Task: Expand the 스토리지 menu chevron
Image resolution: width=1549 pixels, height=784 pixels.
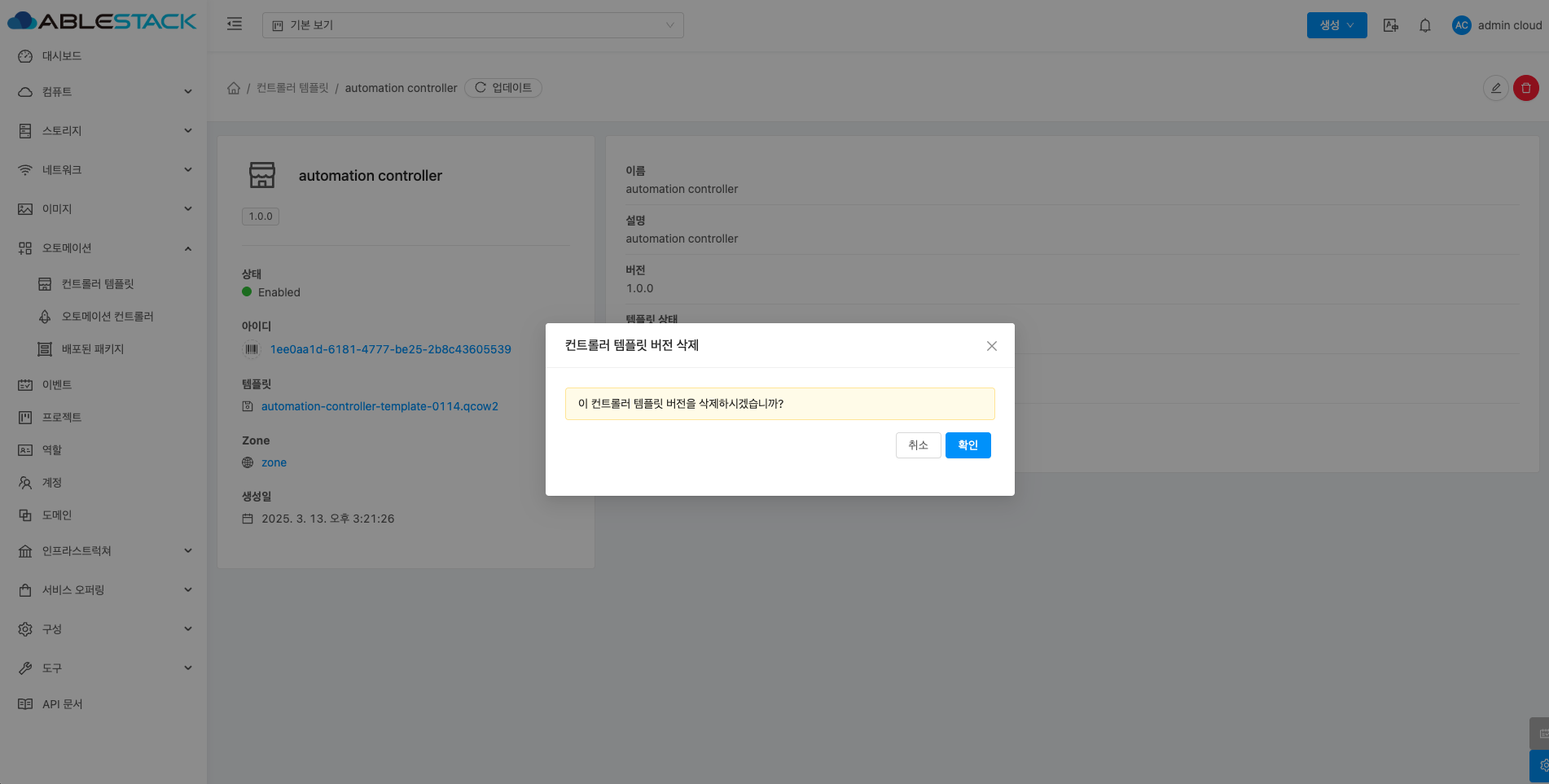Action: (188, 131)
